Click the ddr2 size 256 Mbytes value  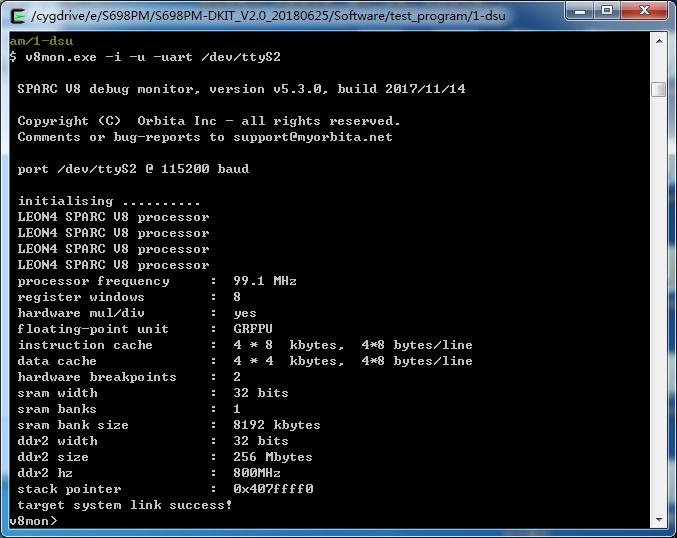coord(273,457)
